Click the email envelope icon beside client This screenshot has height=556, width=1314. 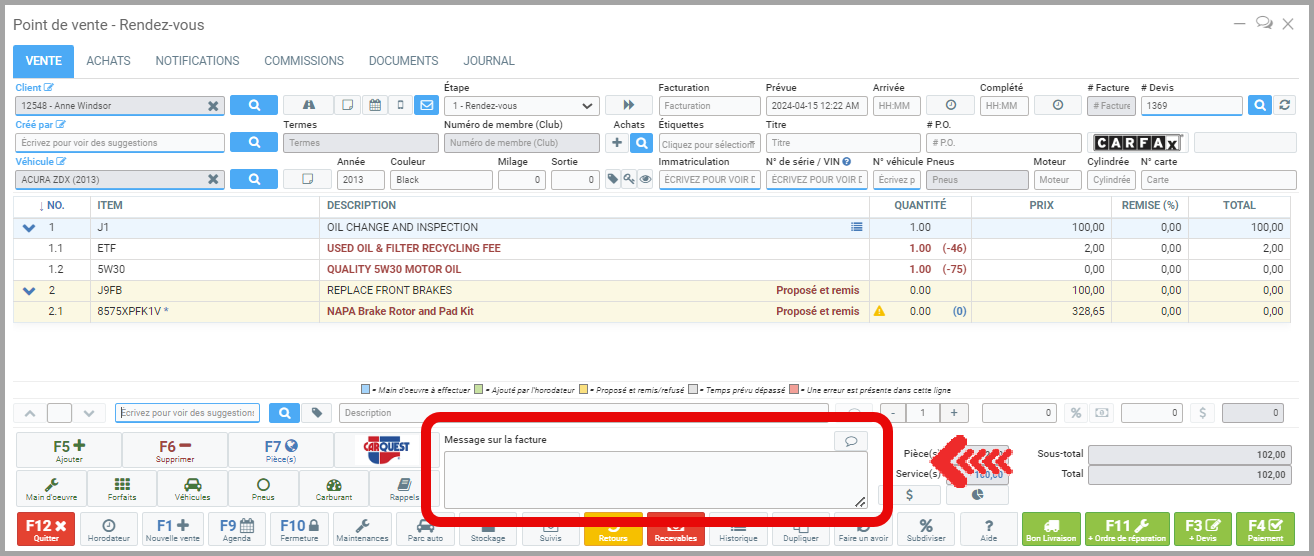tap(427, 105)
